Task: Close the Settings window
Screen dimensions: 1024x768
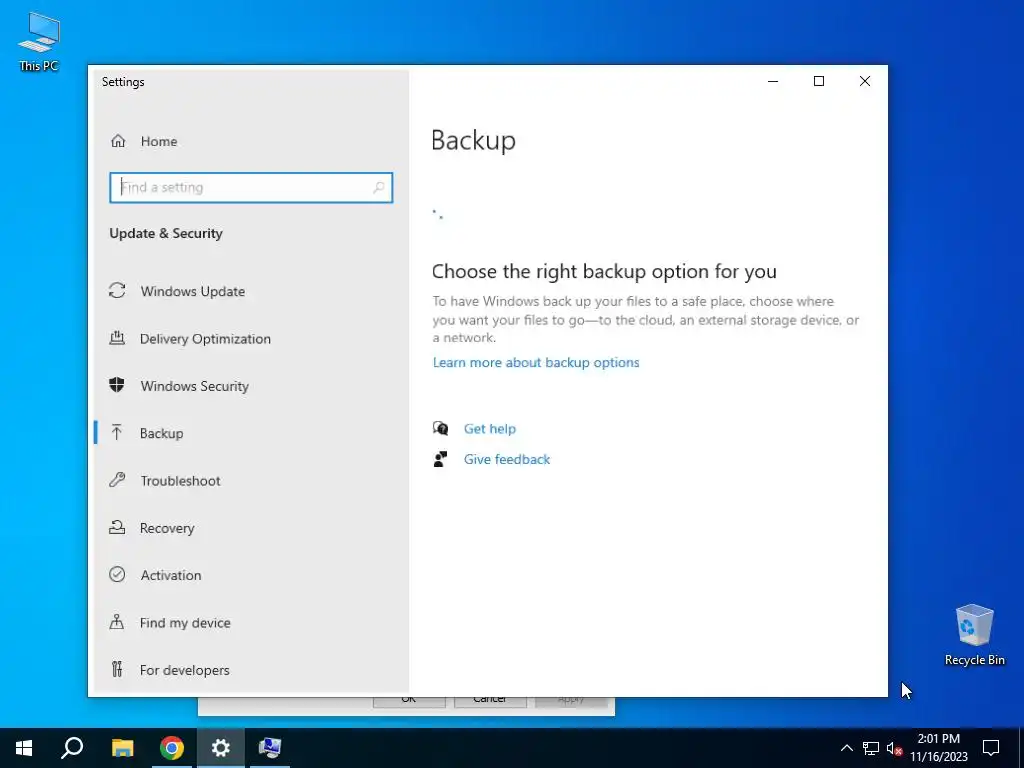Action: tap(865, 81)
